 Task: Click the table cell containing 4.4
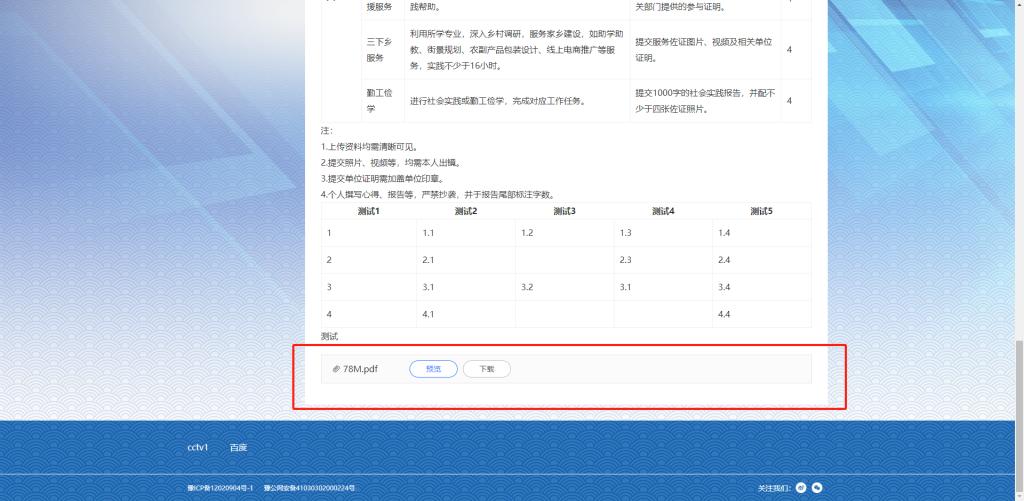tap(761, 314)
